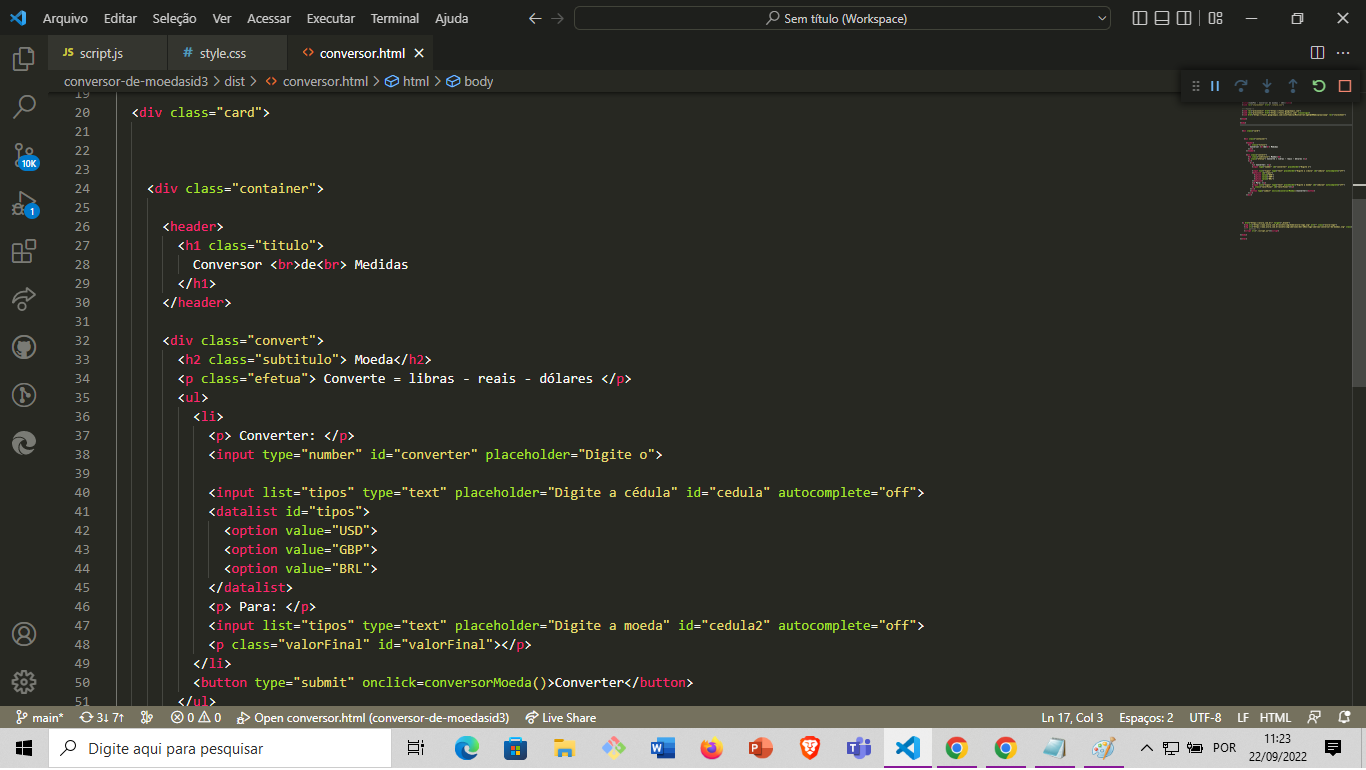Screen dimensions: 1366x770
Task: Switch to the style.css tab
Action: 226,53
